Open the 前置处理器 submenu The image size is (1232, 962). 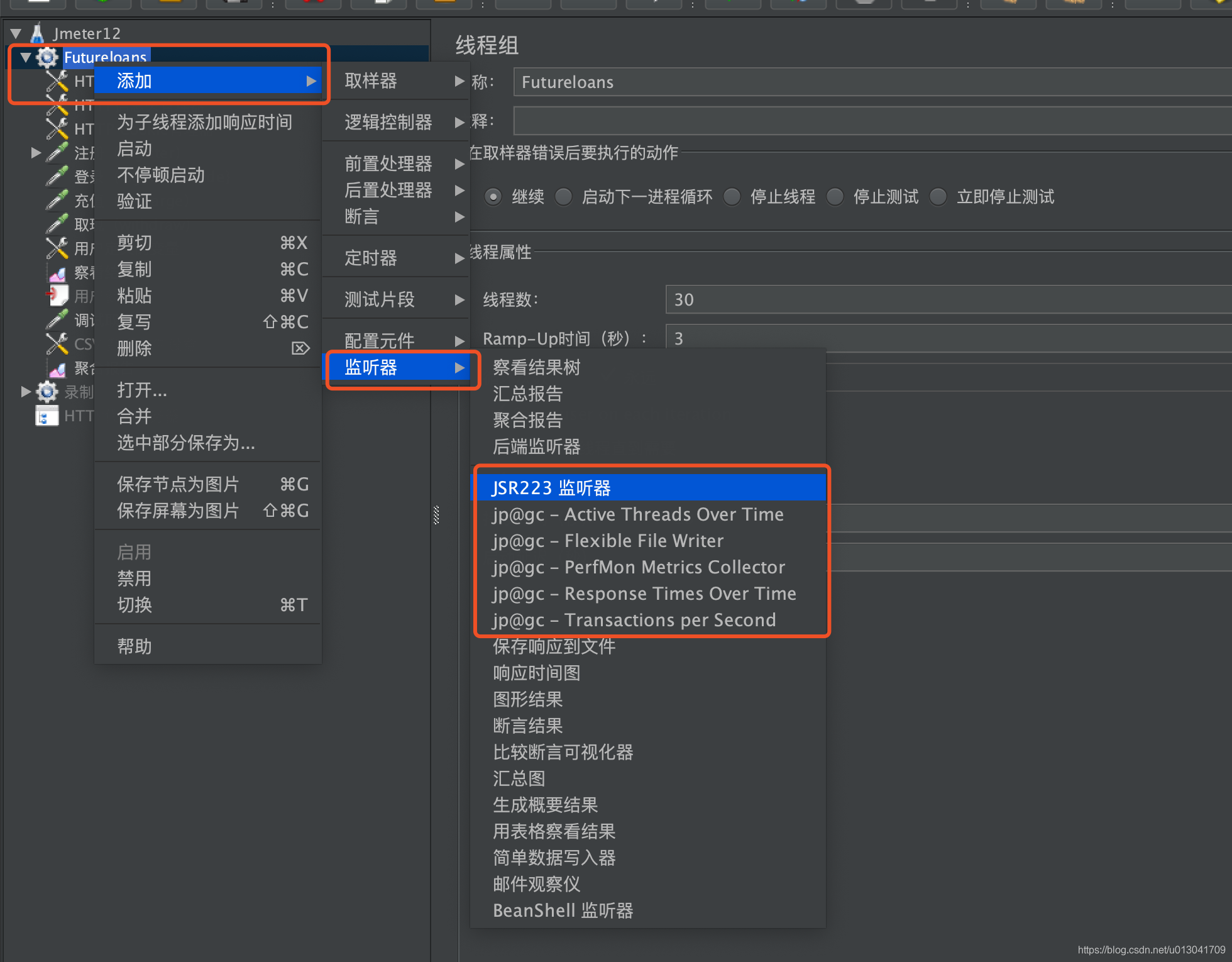coord(397,163)
